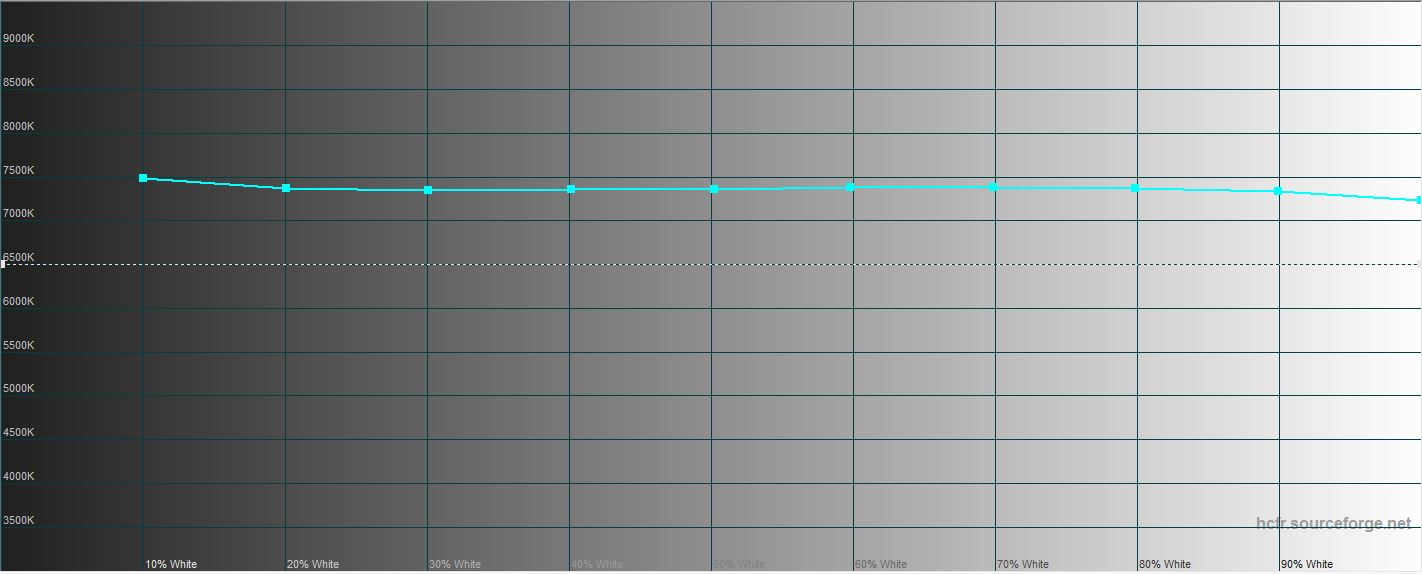
Task: Click the white 6500K reference marker at left edge
Action: click(3, 264)
